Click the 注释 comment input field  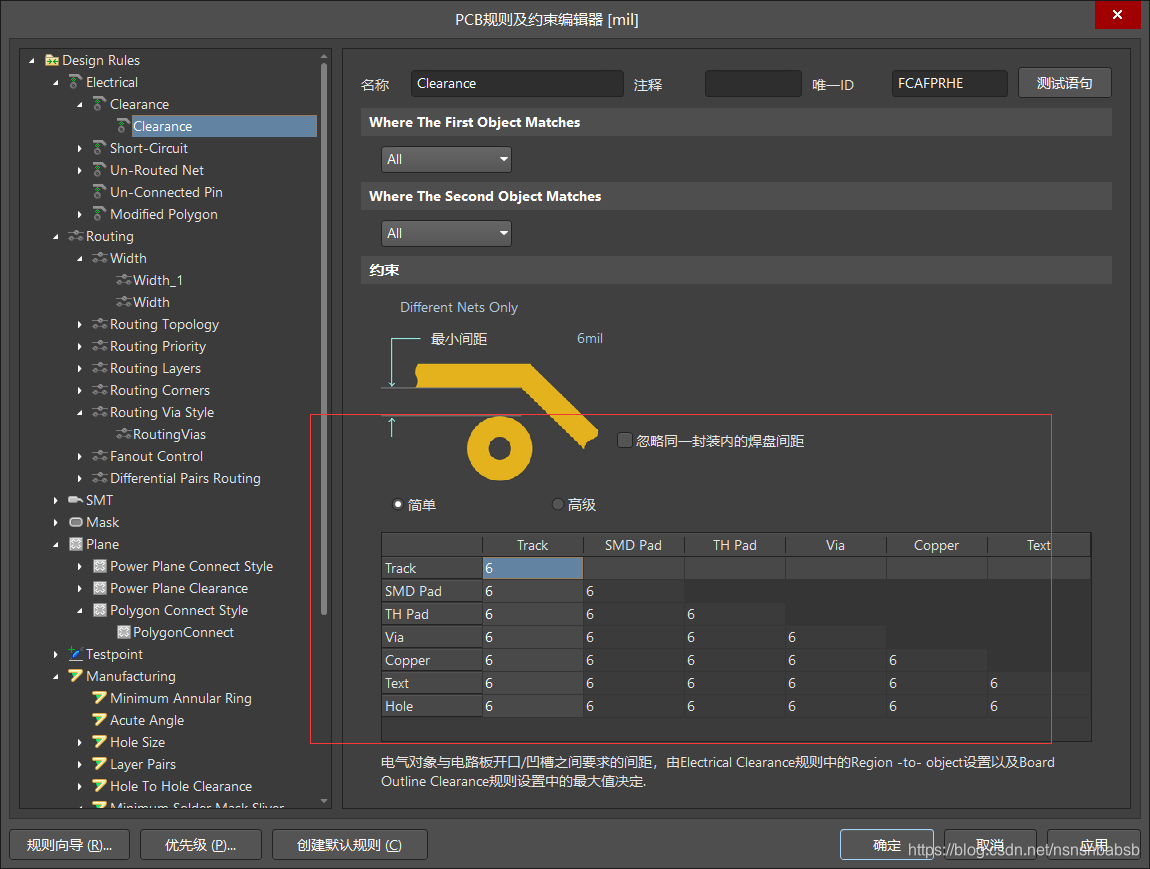[753, 84]
